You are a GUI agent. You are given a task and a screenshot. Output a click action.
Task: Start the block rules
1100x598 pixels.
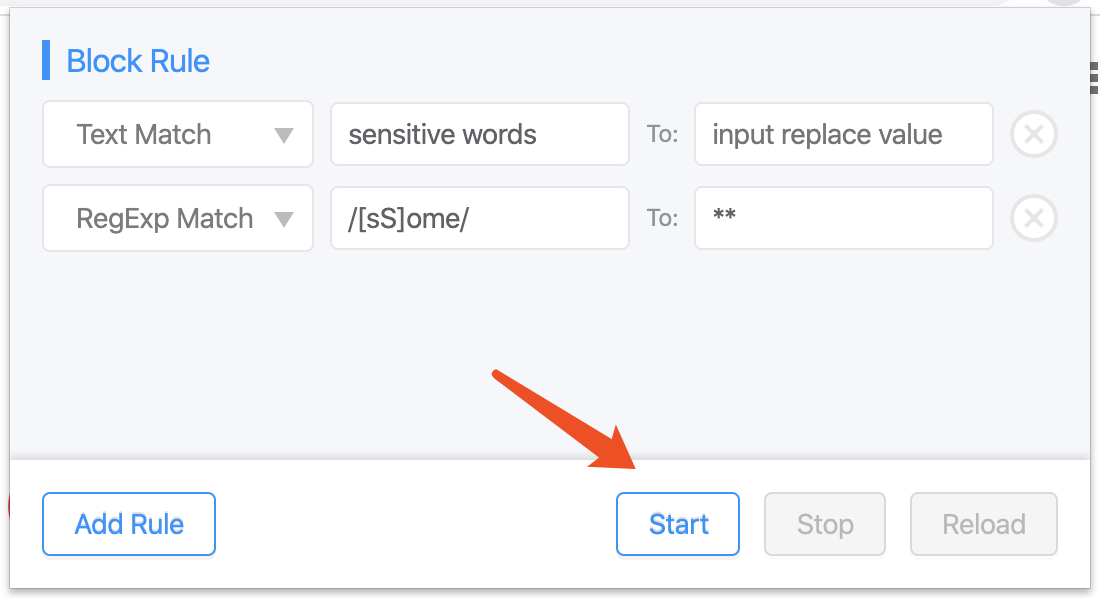[678, 524]
